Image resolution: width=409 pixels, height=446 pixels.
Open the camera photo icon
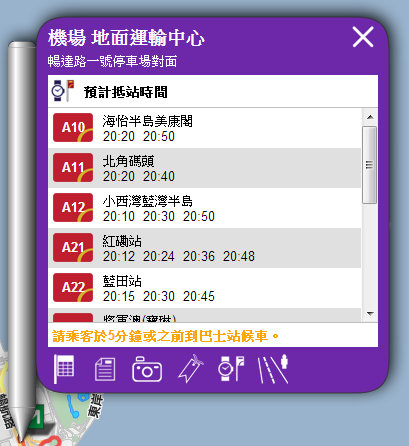(x=147, y=369)
